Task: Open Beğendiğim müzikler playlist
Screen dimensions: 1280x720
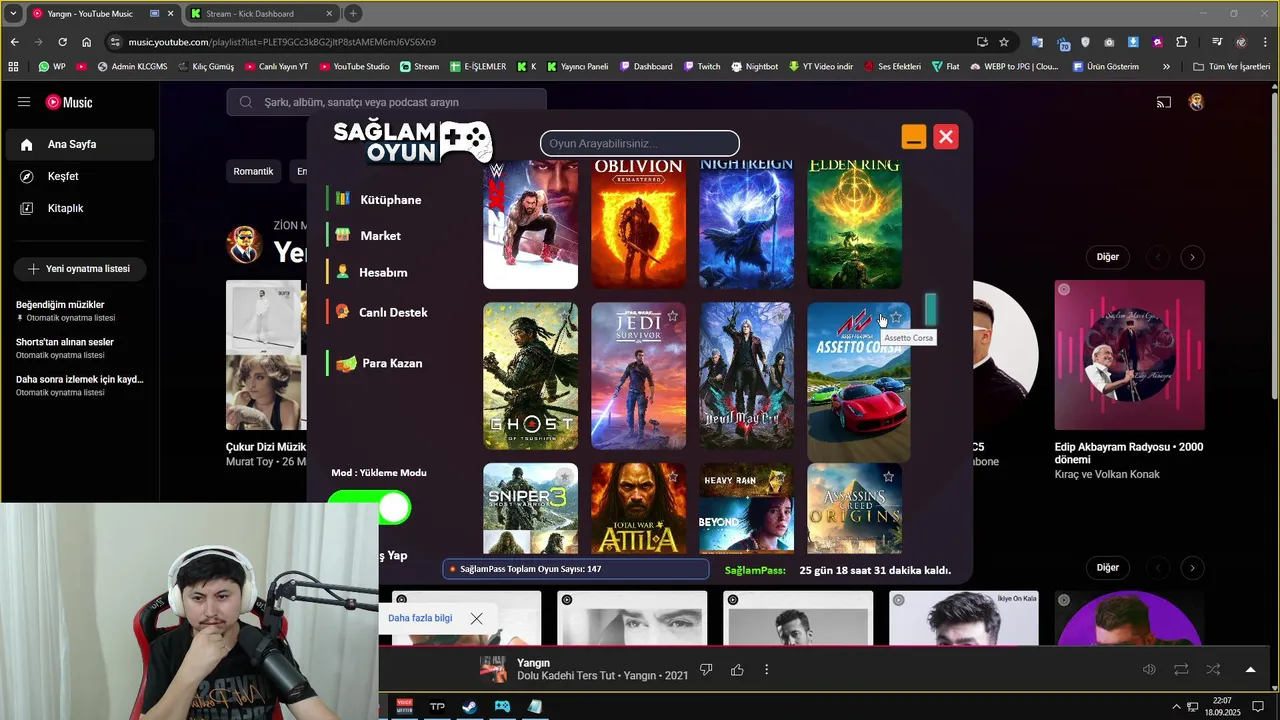Action: tap(80, 311)
